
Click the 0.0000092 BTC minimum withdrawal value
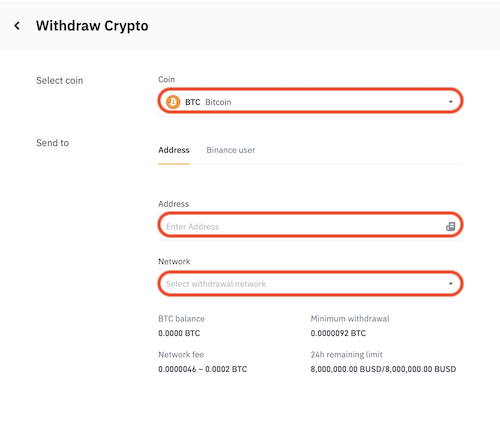pos(338,333)
